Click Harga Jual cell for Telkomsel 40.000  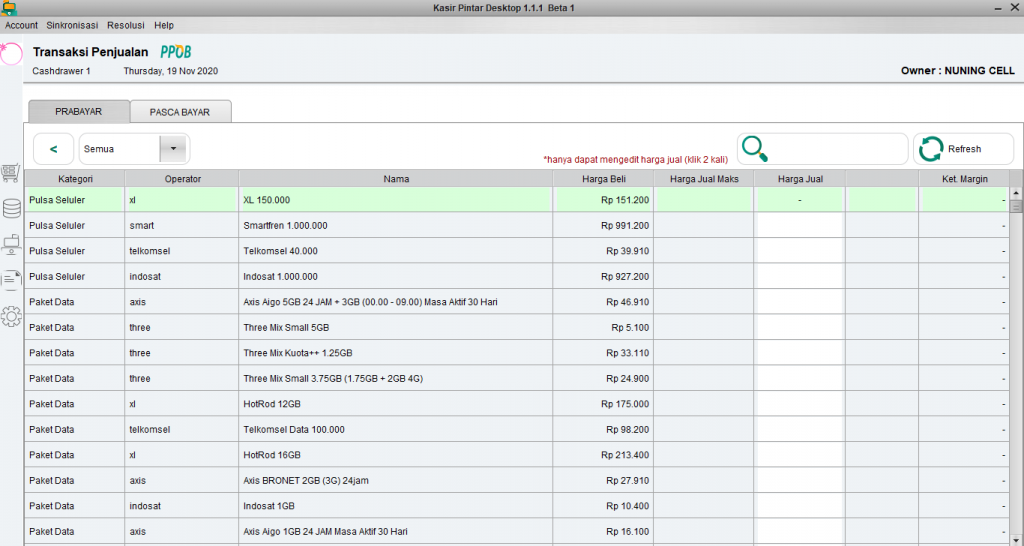[800, 251]
